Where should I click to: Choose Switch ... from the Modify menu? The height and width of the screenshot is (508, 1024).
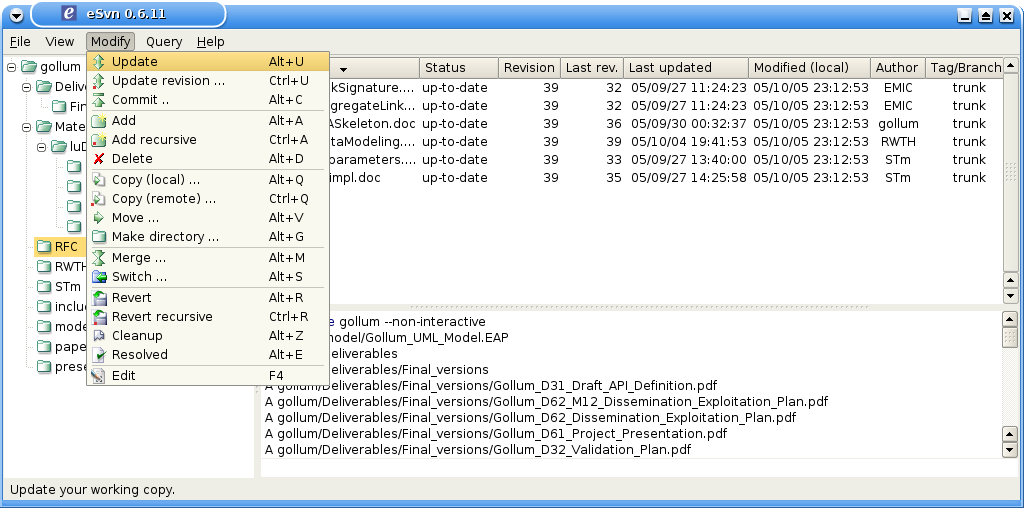(x=139, y=277)
